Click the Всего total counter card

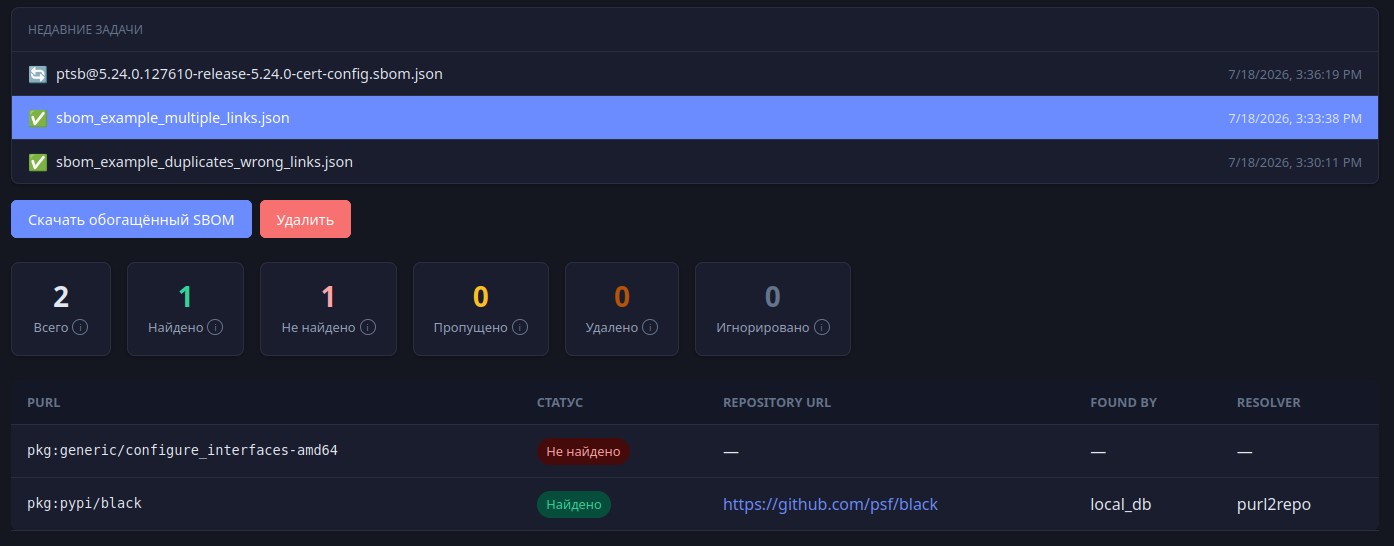[61, 309]
